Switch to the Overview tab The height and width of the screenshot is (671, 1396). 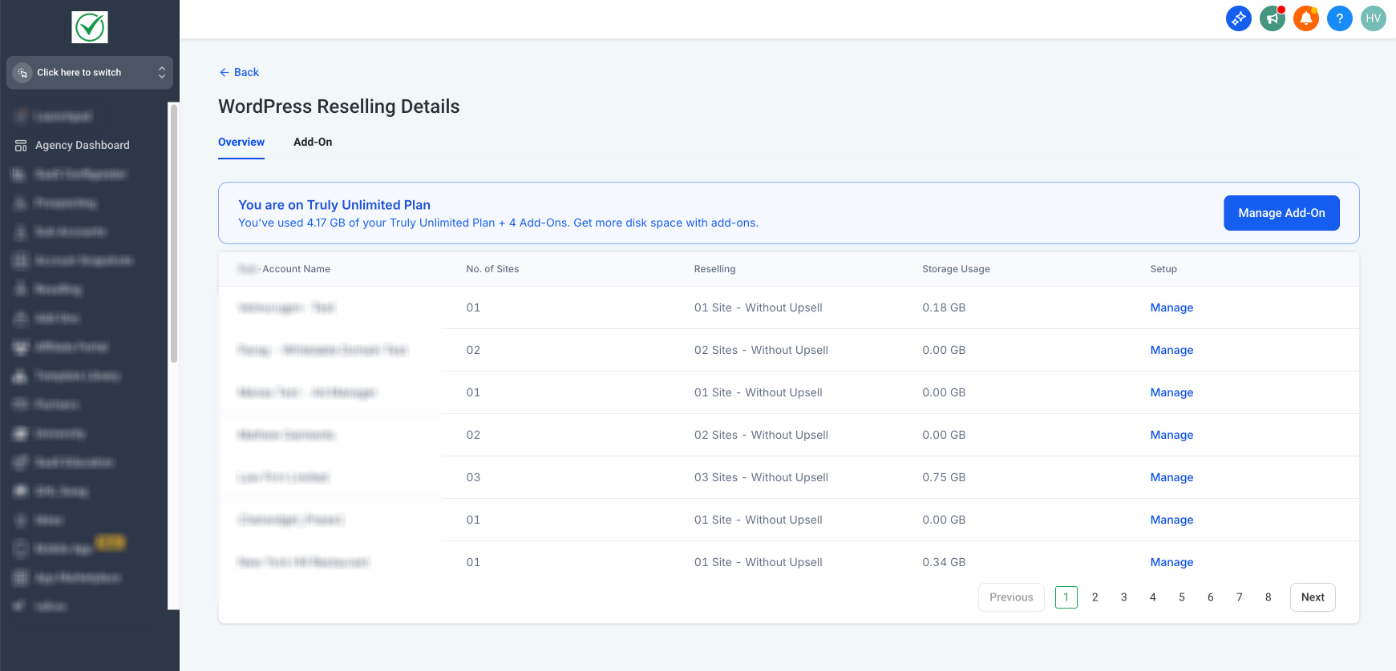pyautogui.click(x=241, y=142)
